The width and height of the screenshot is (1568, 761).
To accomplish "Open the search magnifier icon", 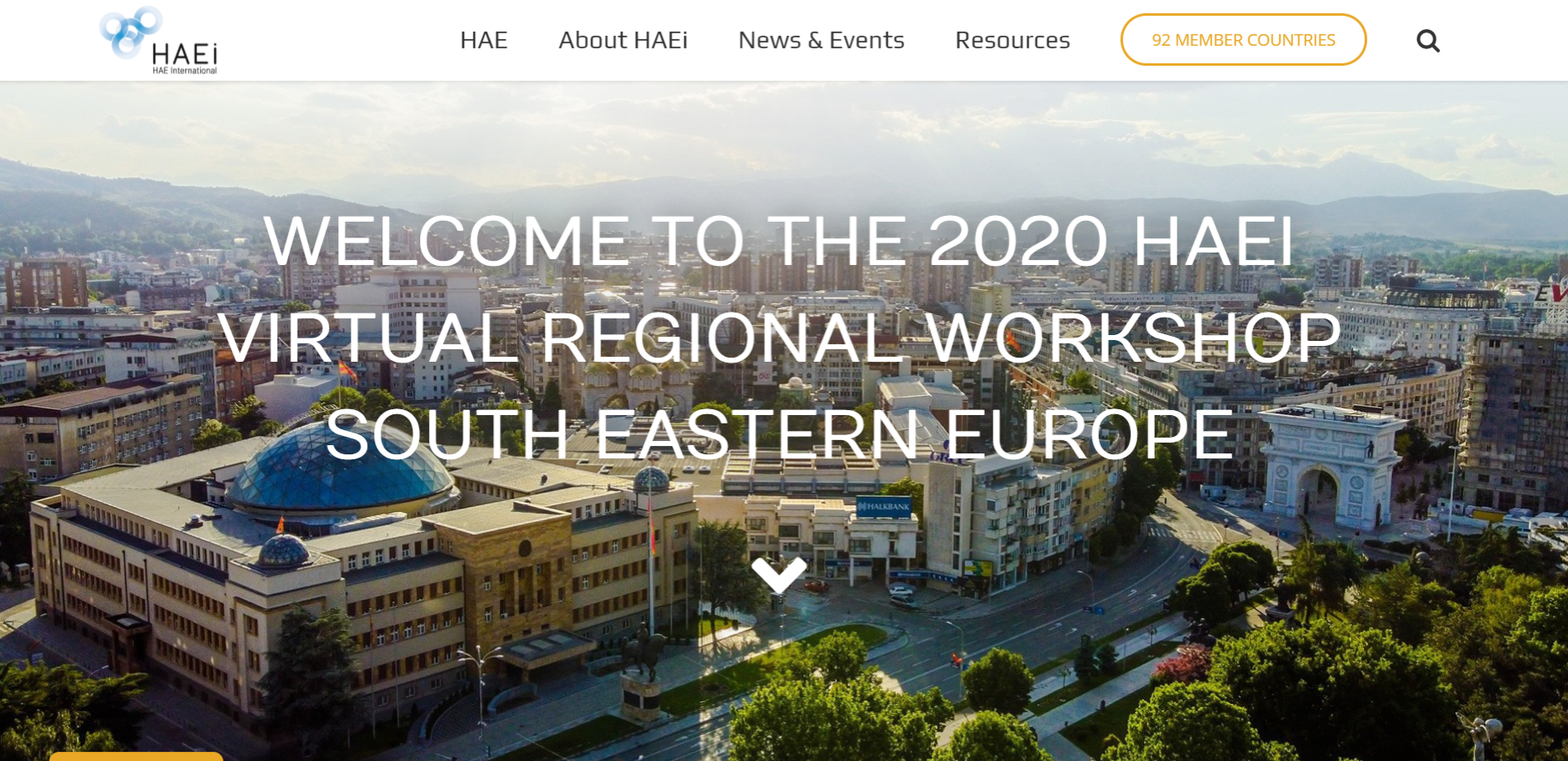I will (1428, 40).
